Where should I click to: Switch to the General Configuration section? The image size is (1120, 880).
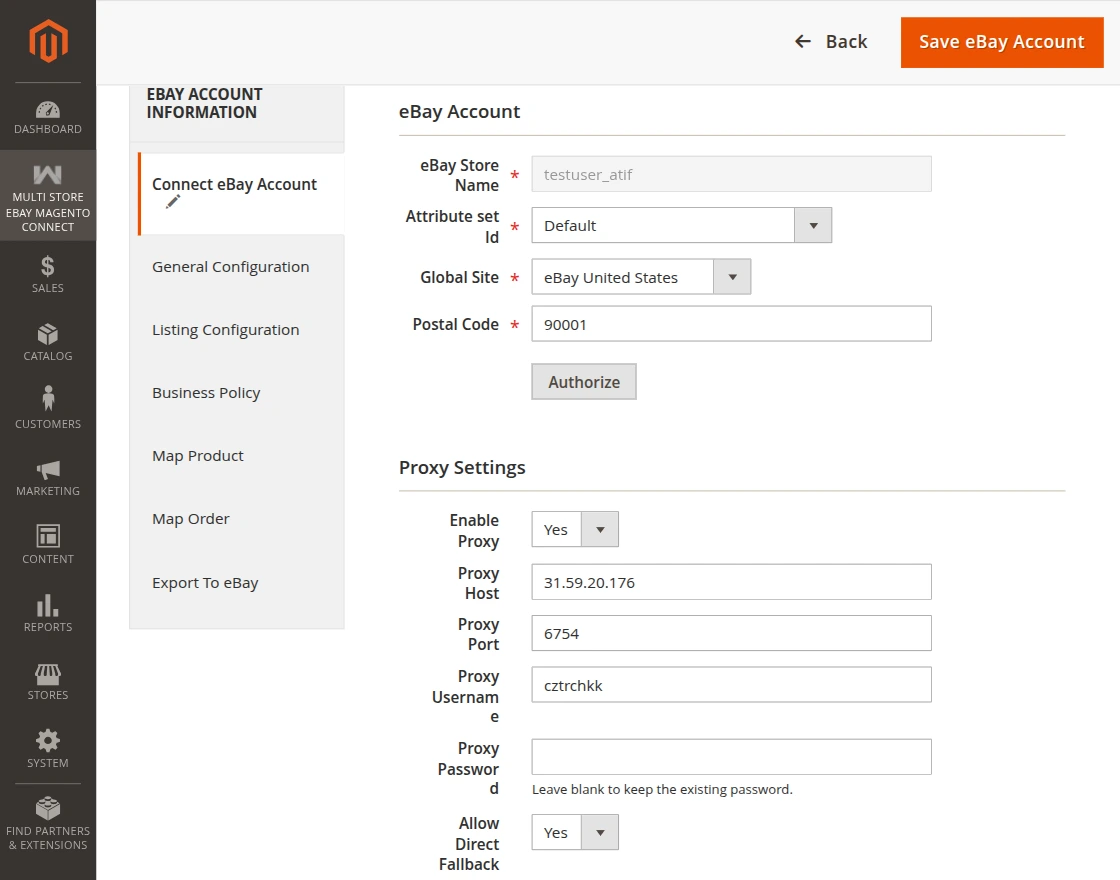pyautogui.click(x=230, y=266)
